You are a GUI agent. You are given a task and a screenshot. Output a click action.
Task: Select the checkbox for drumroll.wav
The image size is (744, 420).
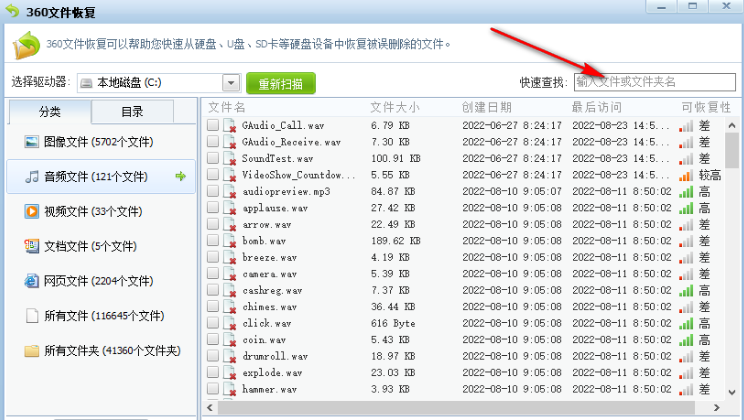coord(213,356)
